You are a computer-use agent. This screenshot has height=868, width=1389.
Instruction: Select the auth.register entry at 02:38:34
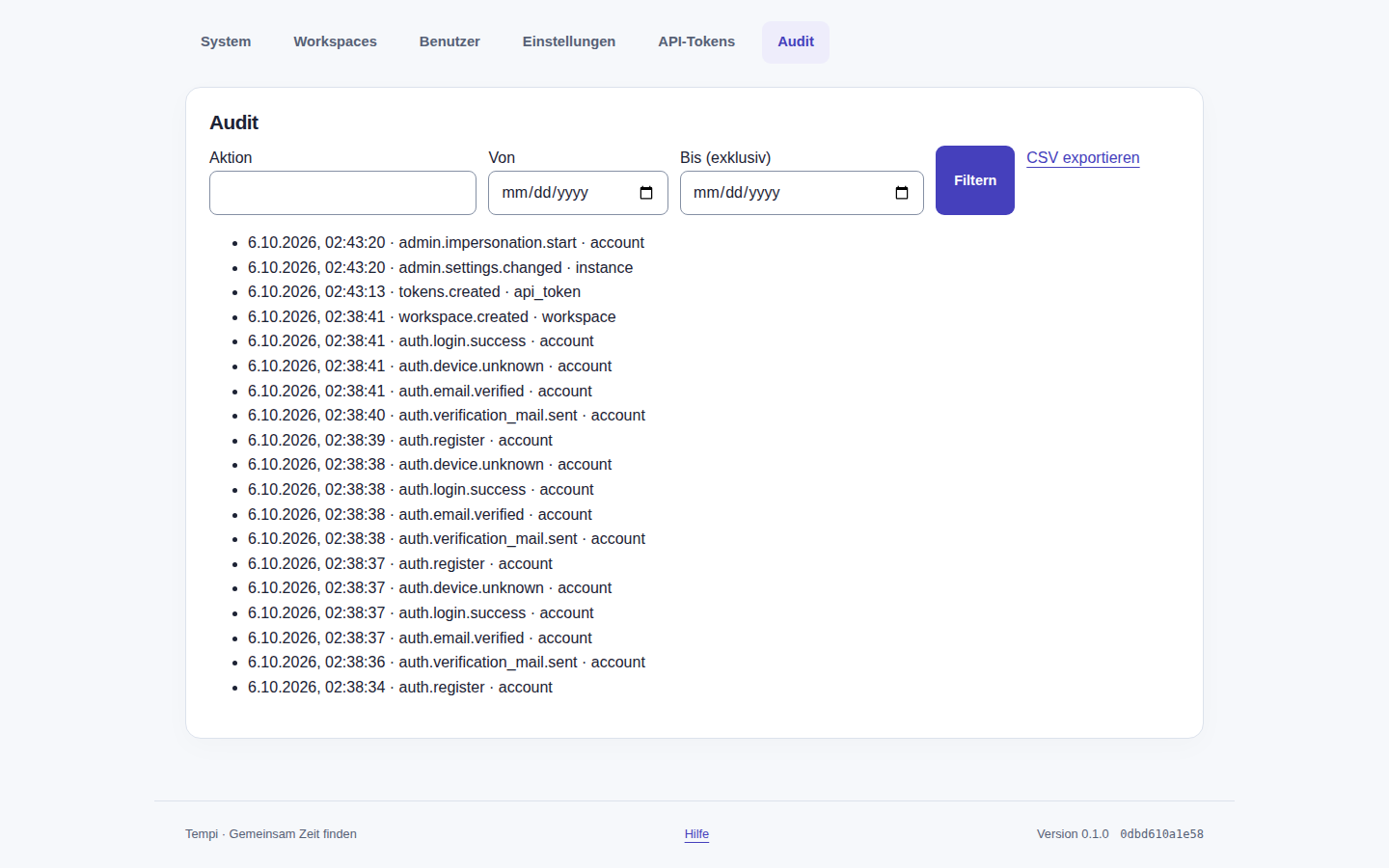pyautogui.click(x=400, y=688)
